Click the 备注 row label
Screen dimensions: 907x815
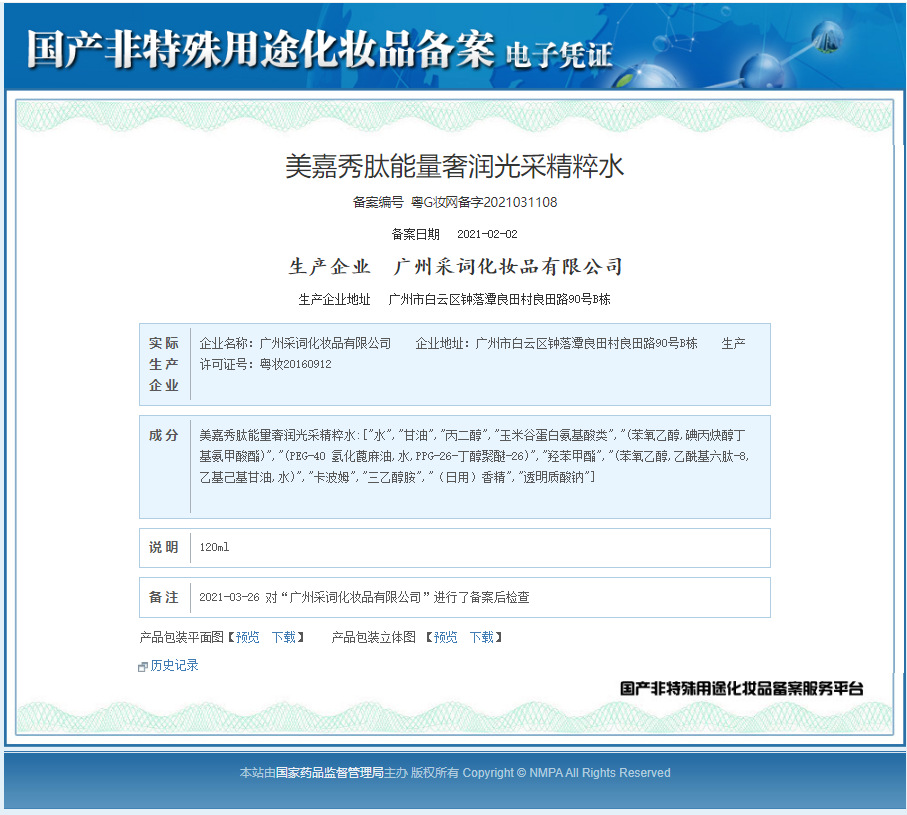pyautogui.click(x=164, y=598)
